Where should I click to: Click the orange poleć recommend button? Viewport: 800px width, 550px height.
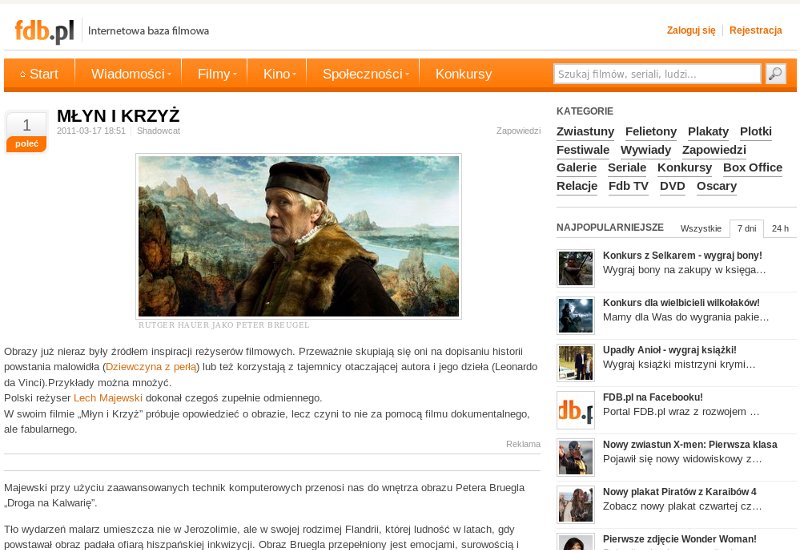point(27,144)
